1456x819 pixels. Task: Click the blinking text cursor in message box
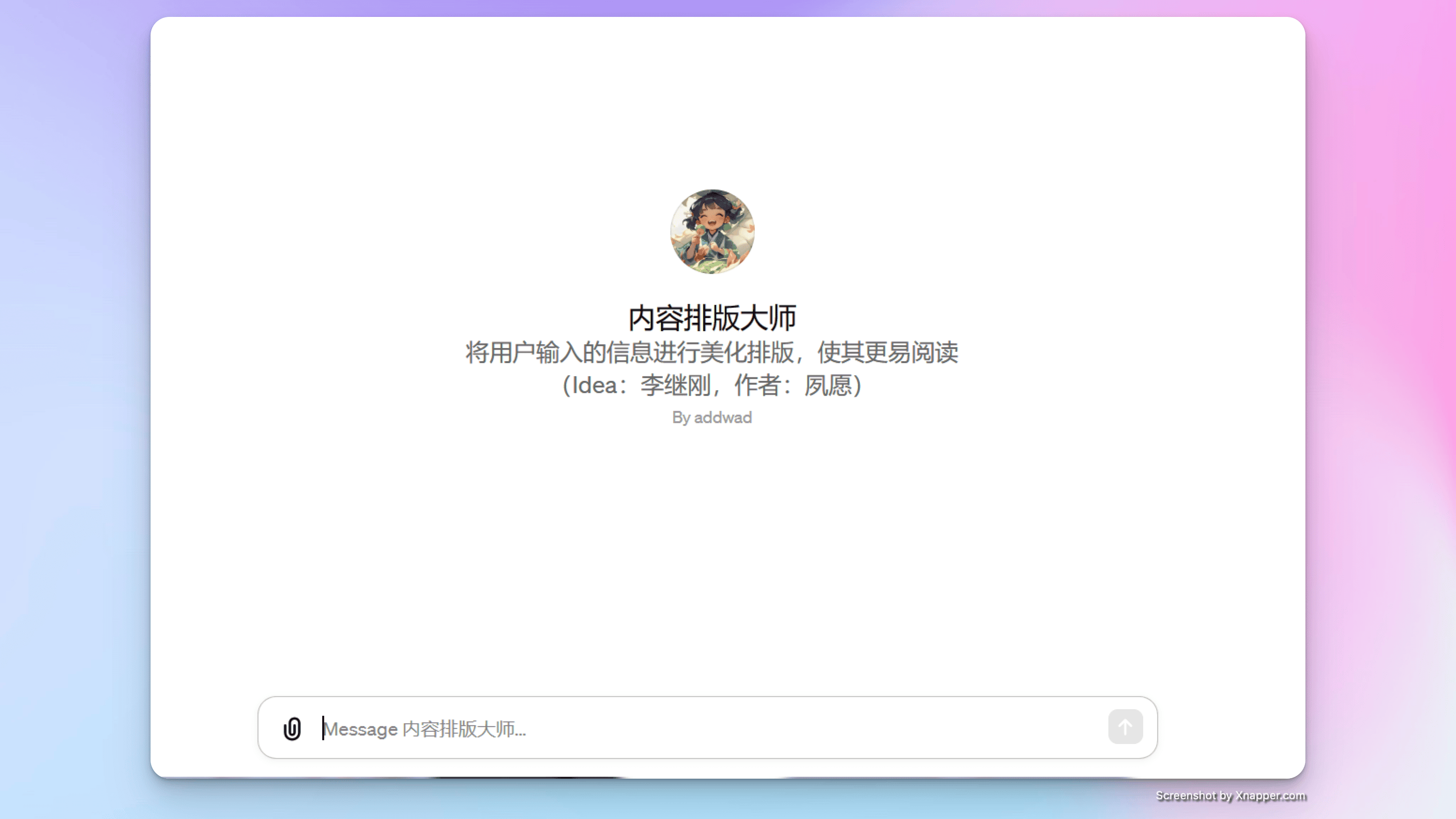click(x=323, y=728)
